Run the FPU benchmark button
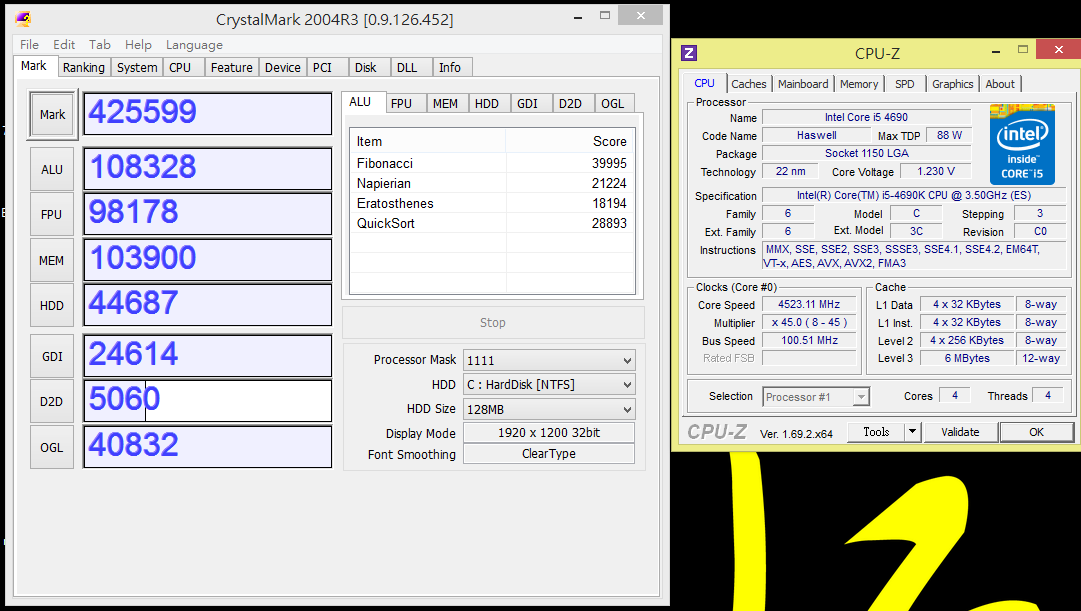The image size is (1081, 611). (x=52, y=214)
